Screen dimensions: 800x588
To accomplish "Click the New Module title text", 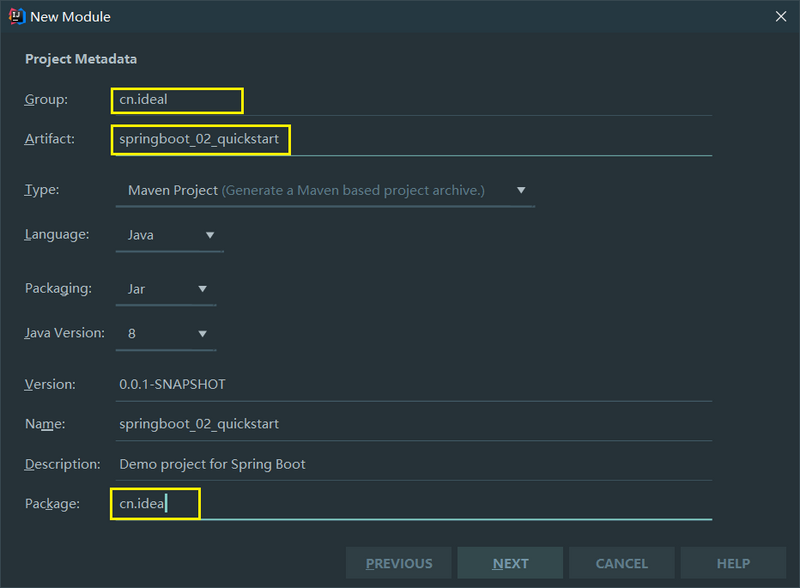I will (x=70, y=16).
